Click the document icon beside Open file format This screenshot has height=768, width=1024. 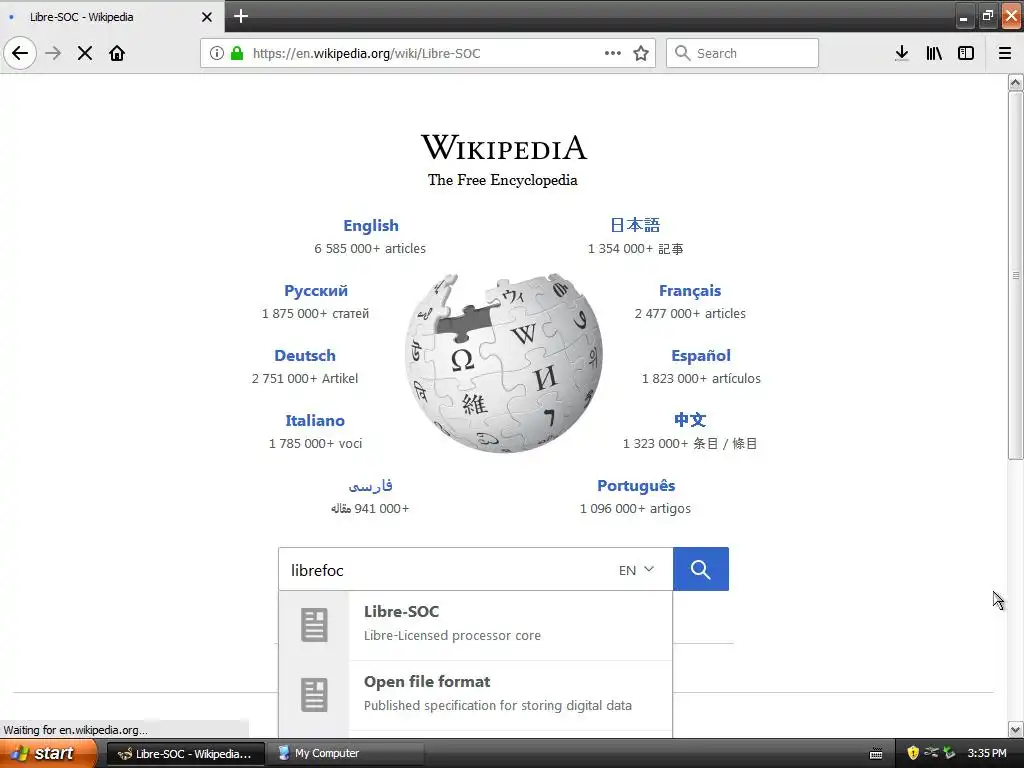[x=314, y=695]
